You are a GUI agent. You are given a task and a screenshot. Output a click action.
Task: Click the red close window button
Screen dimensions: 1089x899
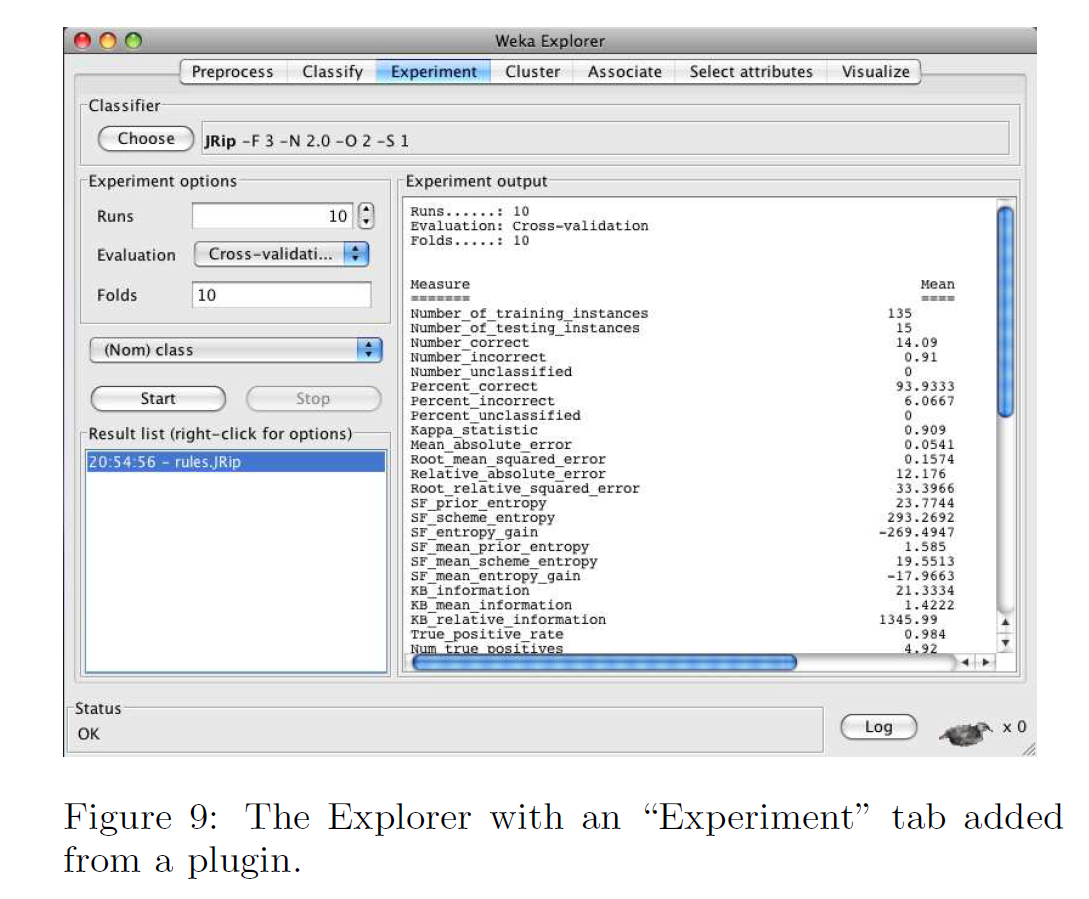(x=83, y=41)
